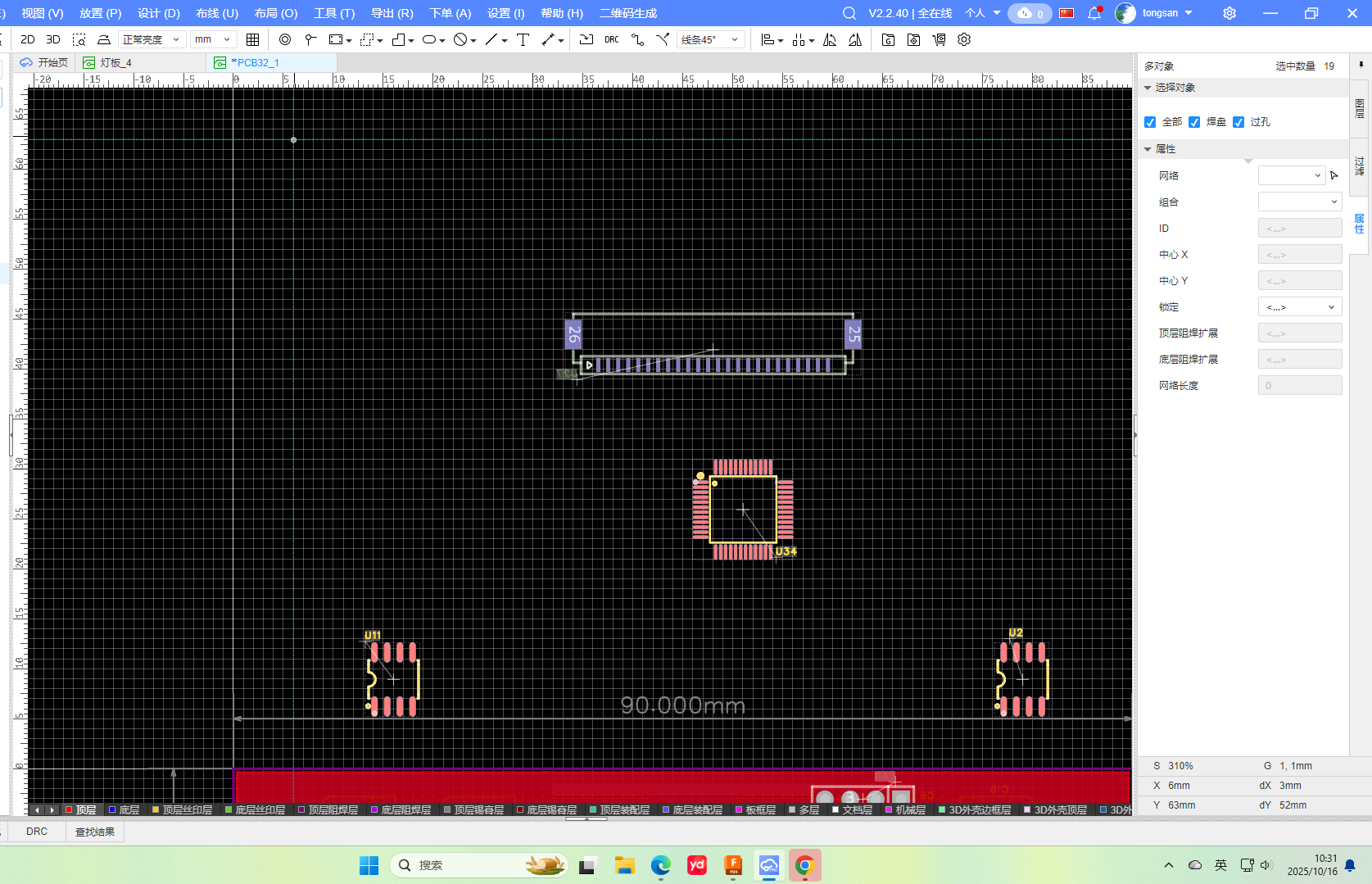Toggle the 过孔 checkbox
The height and width of the screenshot is (884, 1372).
pos(1238,122)
